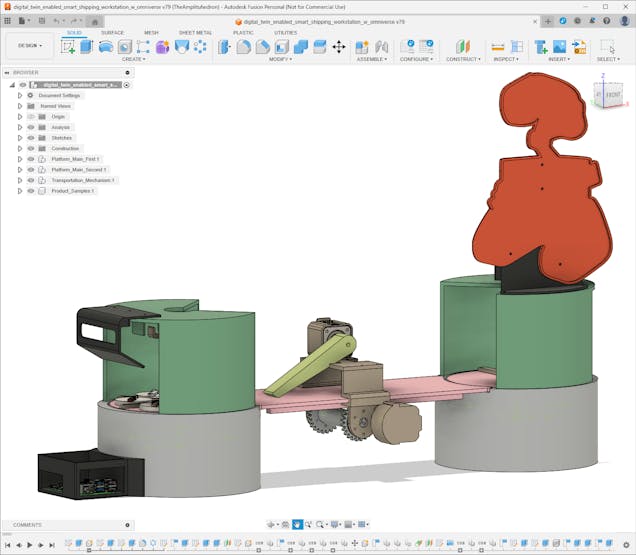636x555 pixels.
Task: Select the Extrude tool in Create group
Action: click(87, 46)
